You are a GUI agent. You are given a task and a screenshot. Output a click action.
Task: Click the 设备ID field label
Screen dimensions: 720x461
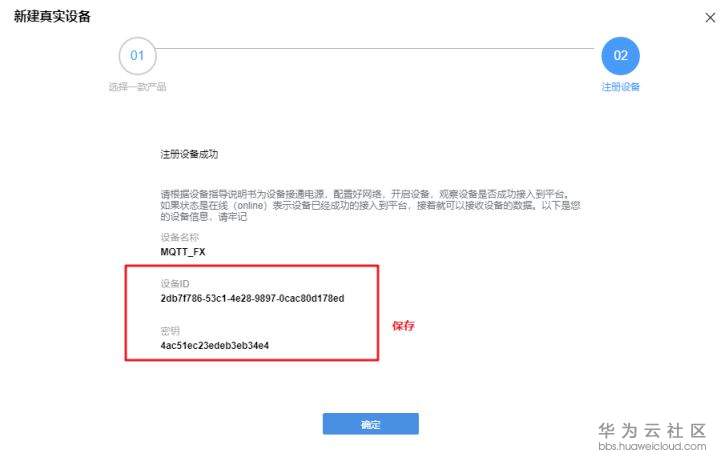[x=175, y=283]
